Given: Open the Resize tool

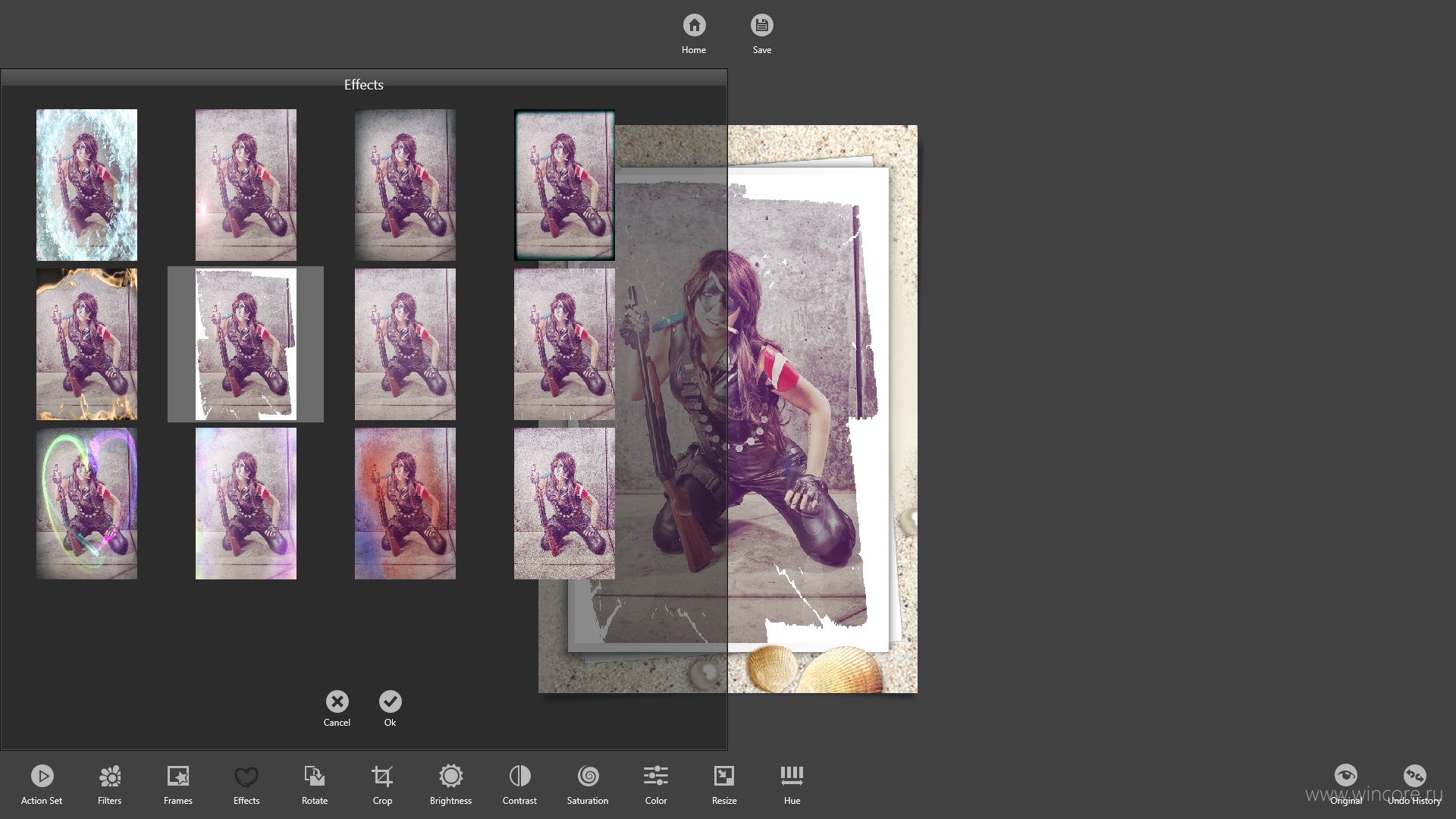Looking at the screenshot, I should pos(724,784).
